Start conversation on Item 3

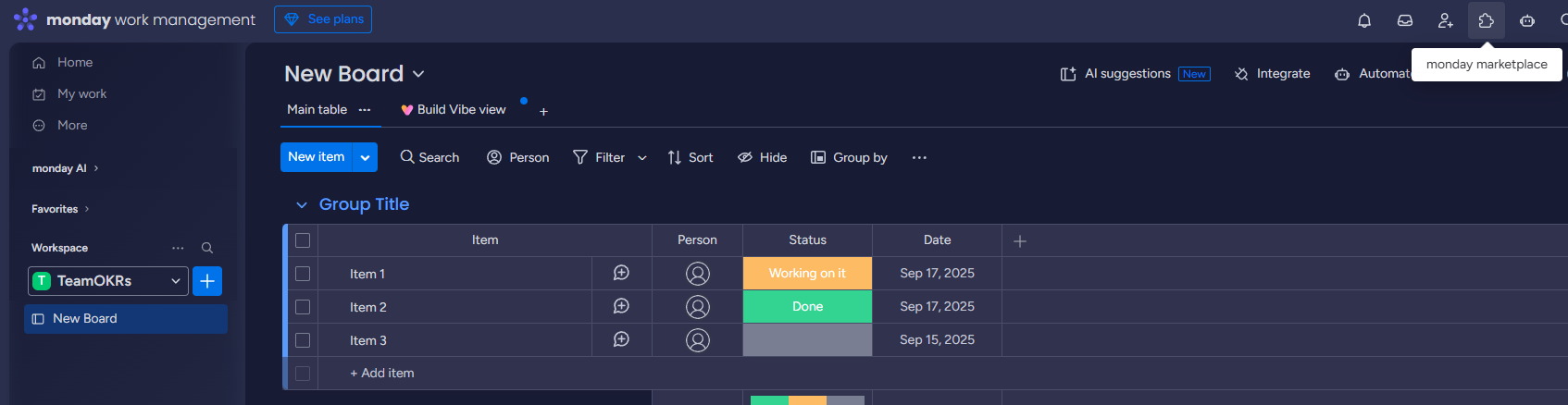click(x=622, y=339)
